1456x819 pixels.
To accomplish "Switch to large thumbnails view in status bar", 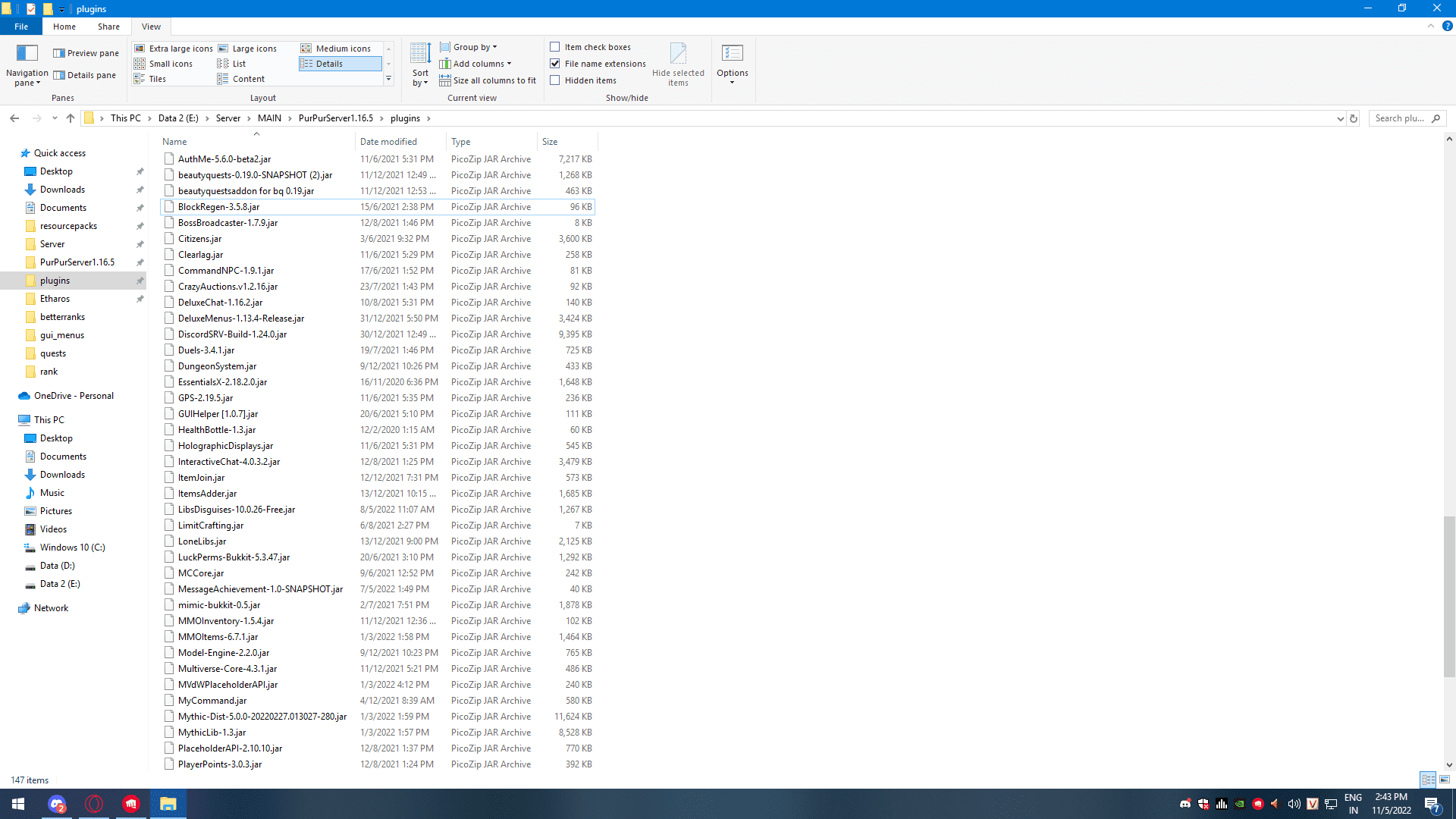I will (x=1445, y=780).
